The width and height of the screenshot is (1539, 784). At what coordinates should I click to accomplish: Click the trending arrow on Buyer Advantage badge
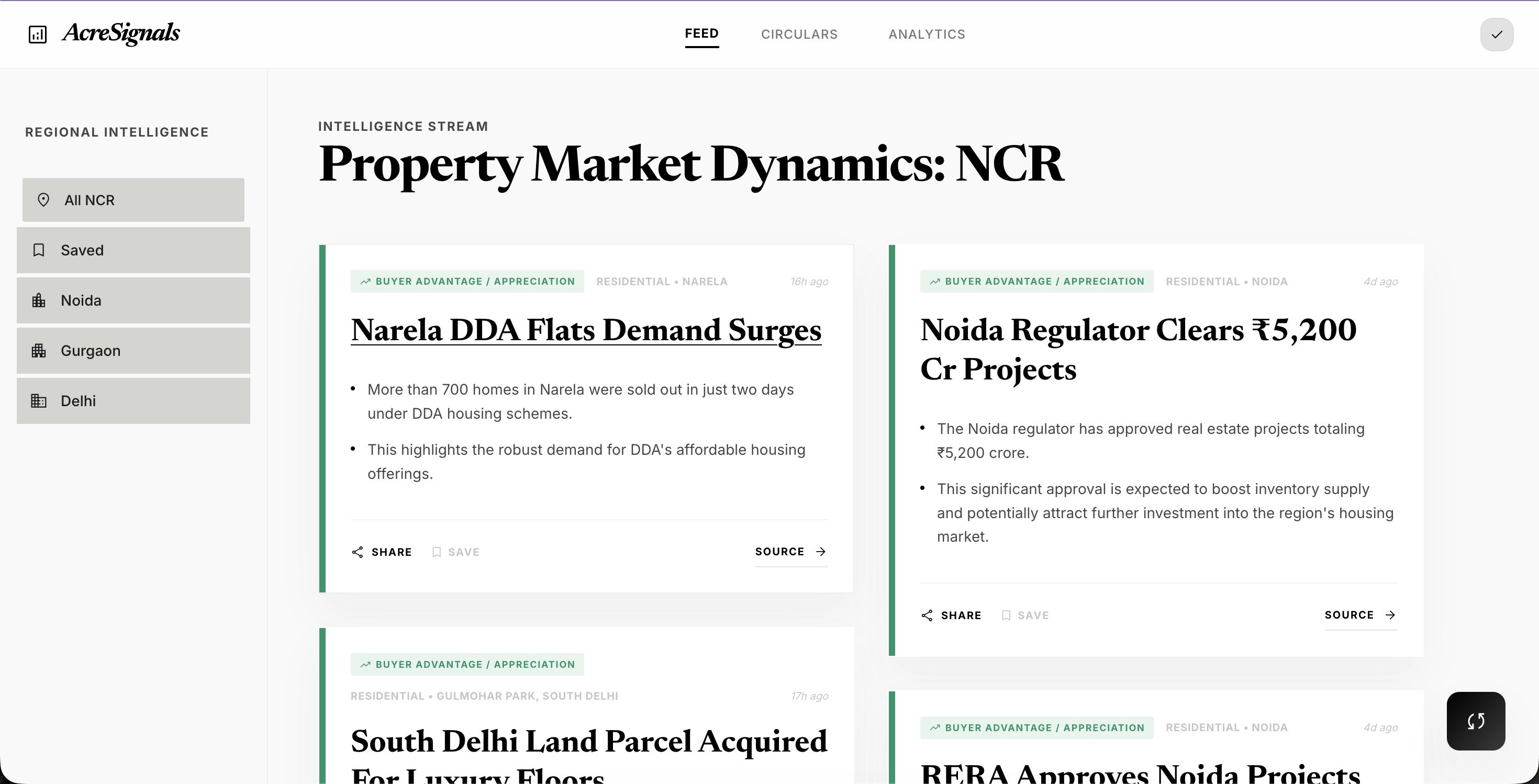pyautogui.click(x=365, y=281)
